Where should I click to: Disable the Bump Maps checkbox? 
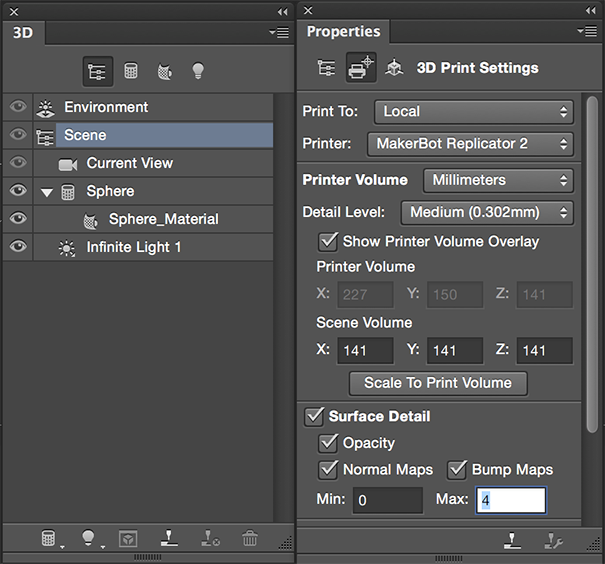(x=456, y=469)
